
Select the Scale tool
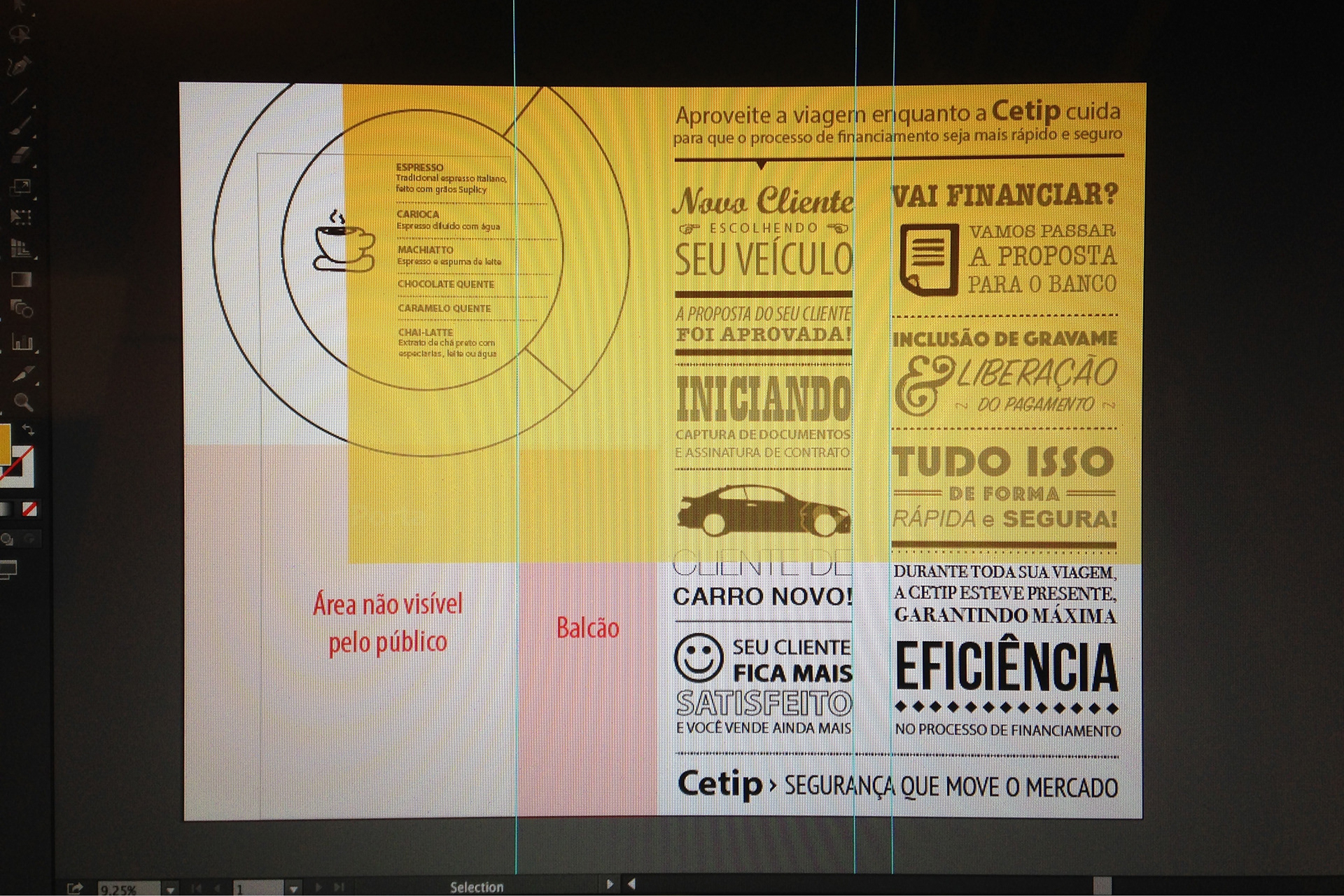pos(21,187)
